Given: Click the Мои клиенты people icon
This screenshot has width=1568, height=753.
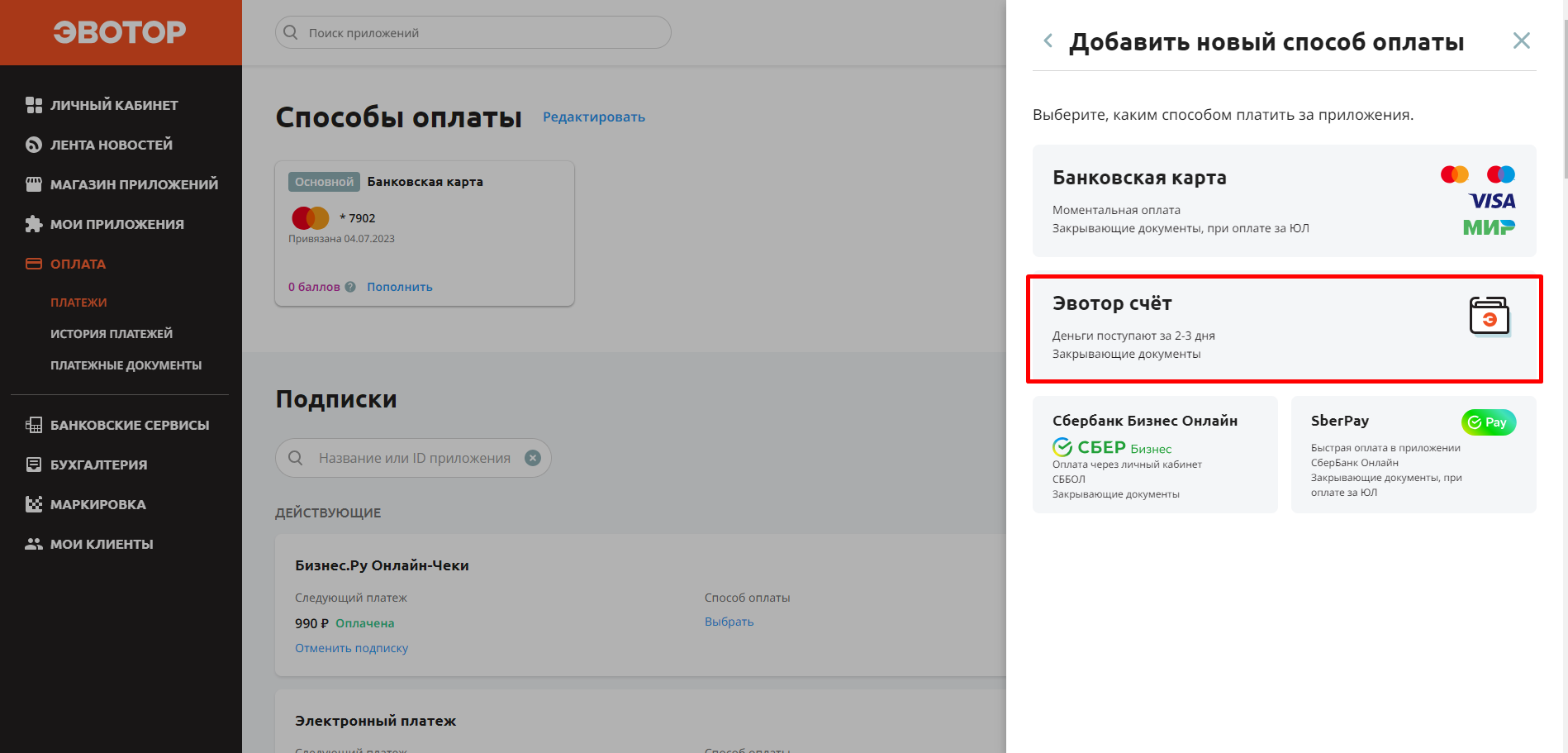Looking at the screenshot, I should [34, 544].
